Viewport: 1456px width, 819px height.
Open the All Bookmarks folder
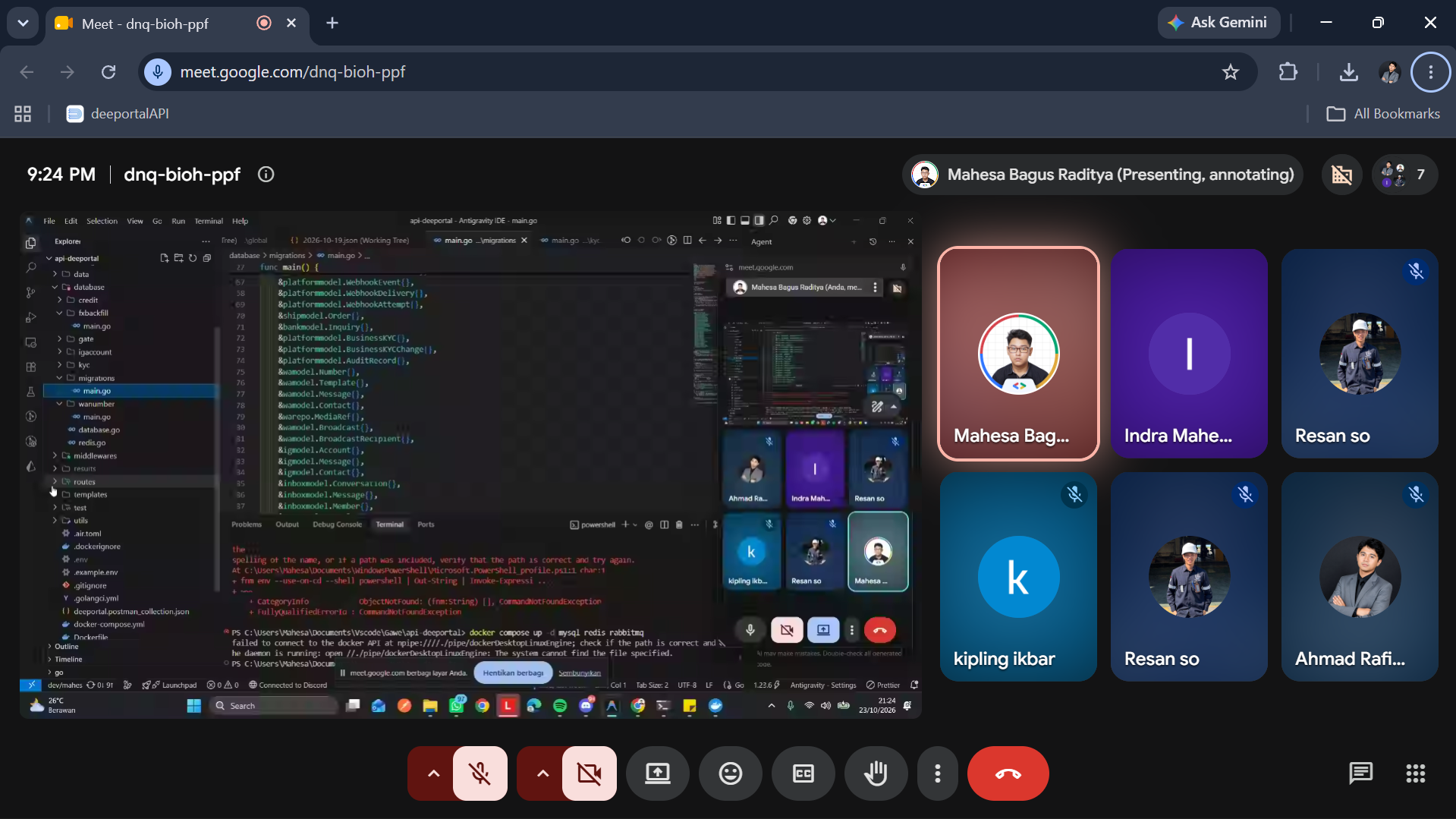pyautogui.click(x=1382, y=114)
